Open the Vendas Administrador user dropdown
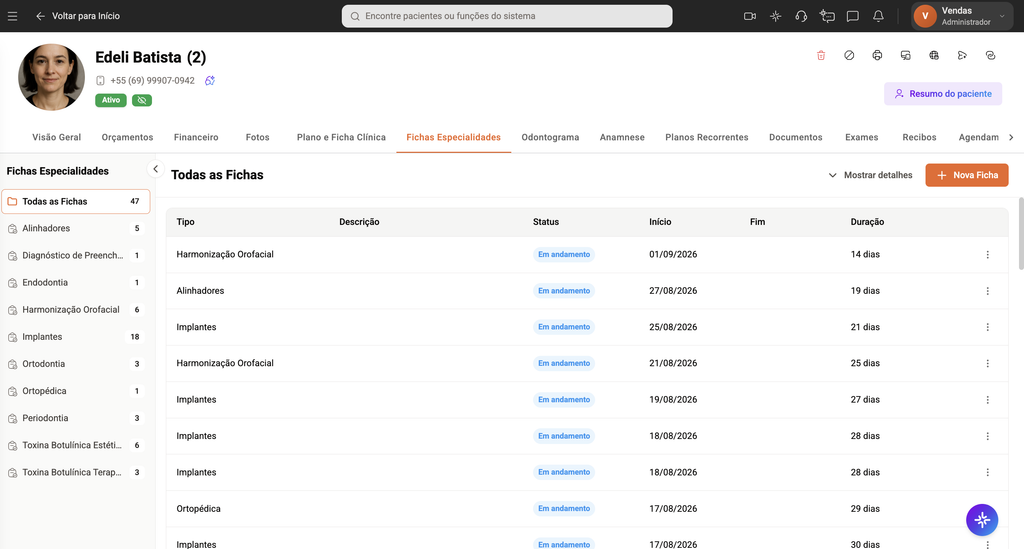 [x=960, y=16]
